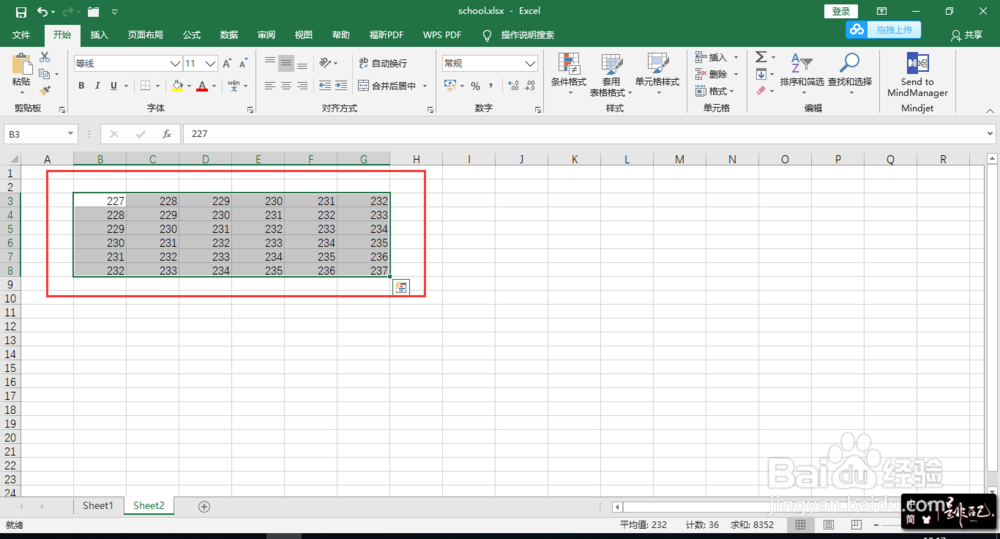This screenshot has height=539, width=1000.
Task: Switch to Sheet1 worksheet tab
Action: click(98, 506)
